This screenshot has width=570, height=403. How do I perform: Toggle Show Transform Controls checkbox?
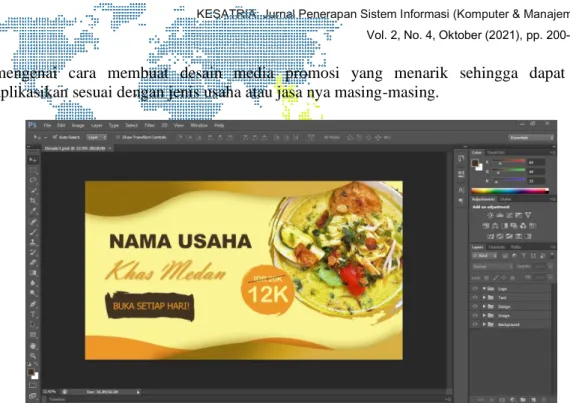tap(118, 137)
